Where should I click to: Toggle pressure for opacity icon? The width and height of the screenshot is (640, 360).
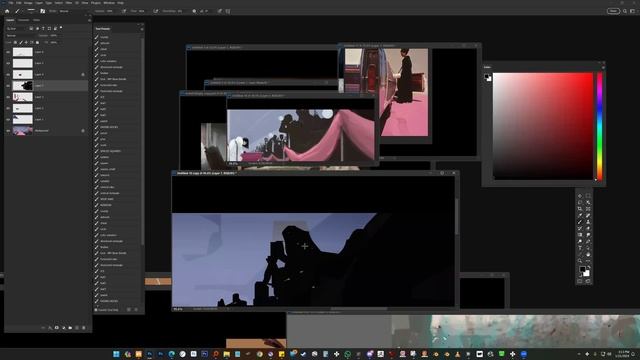click(x=124, y=11)
